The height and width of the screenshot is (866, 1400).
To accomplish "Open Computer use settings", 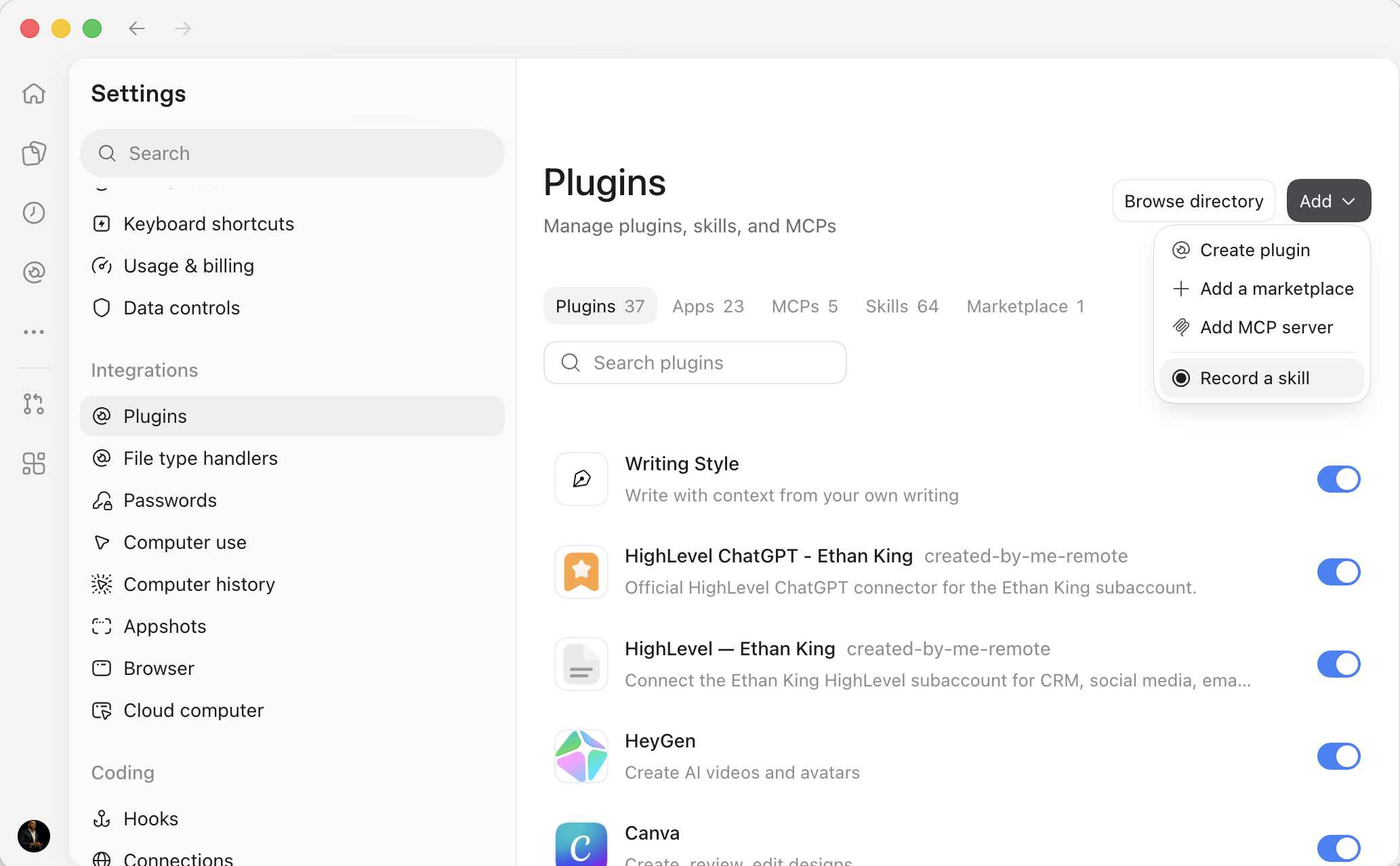I will [x=292, y=542].
